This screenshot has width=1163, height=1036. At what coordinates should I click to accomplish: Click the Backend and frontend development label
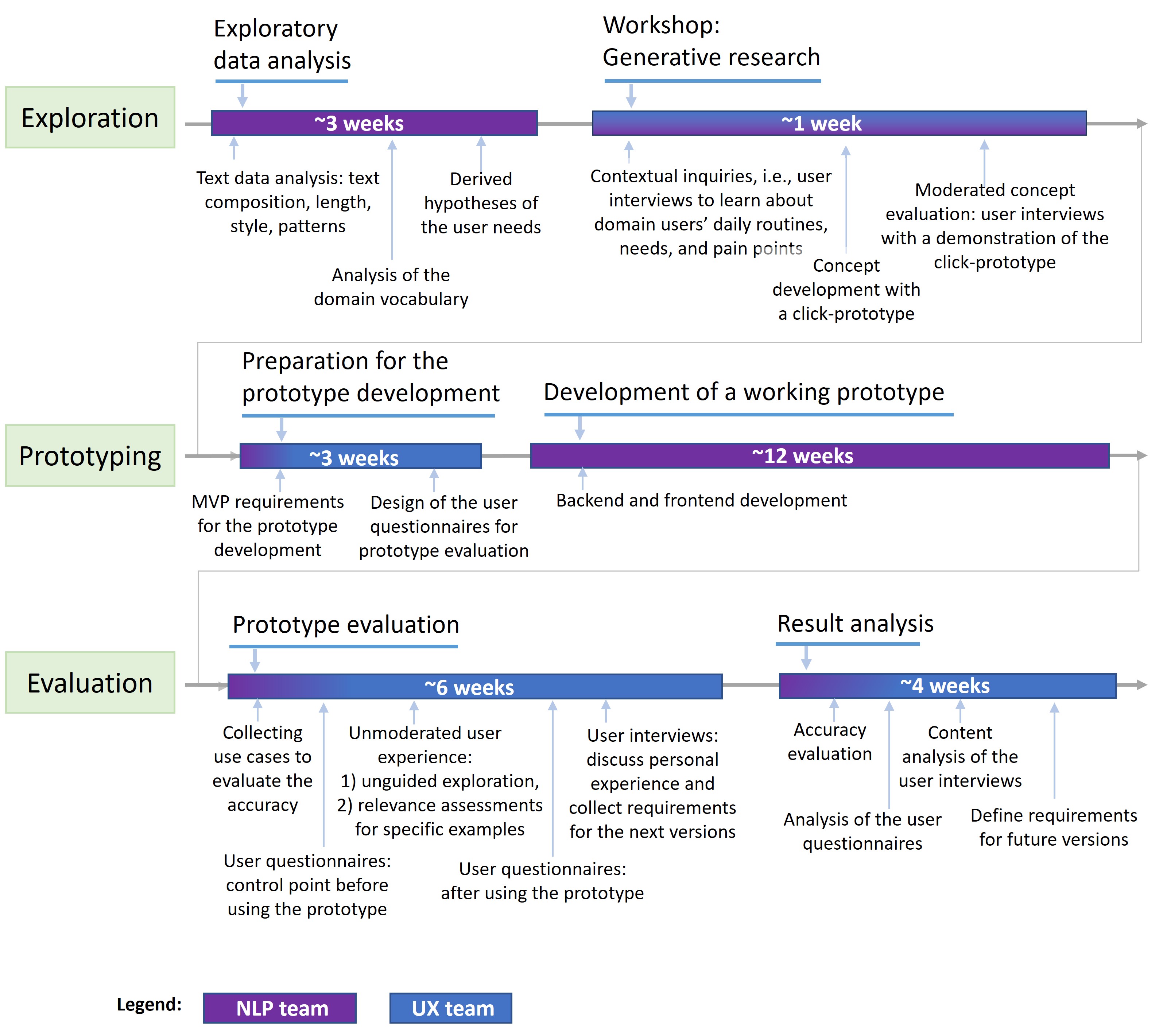pyautogui.click(x=701, y=500)
